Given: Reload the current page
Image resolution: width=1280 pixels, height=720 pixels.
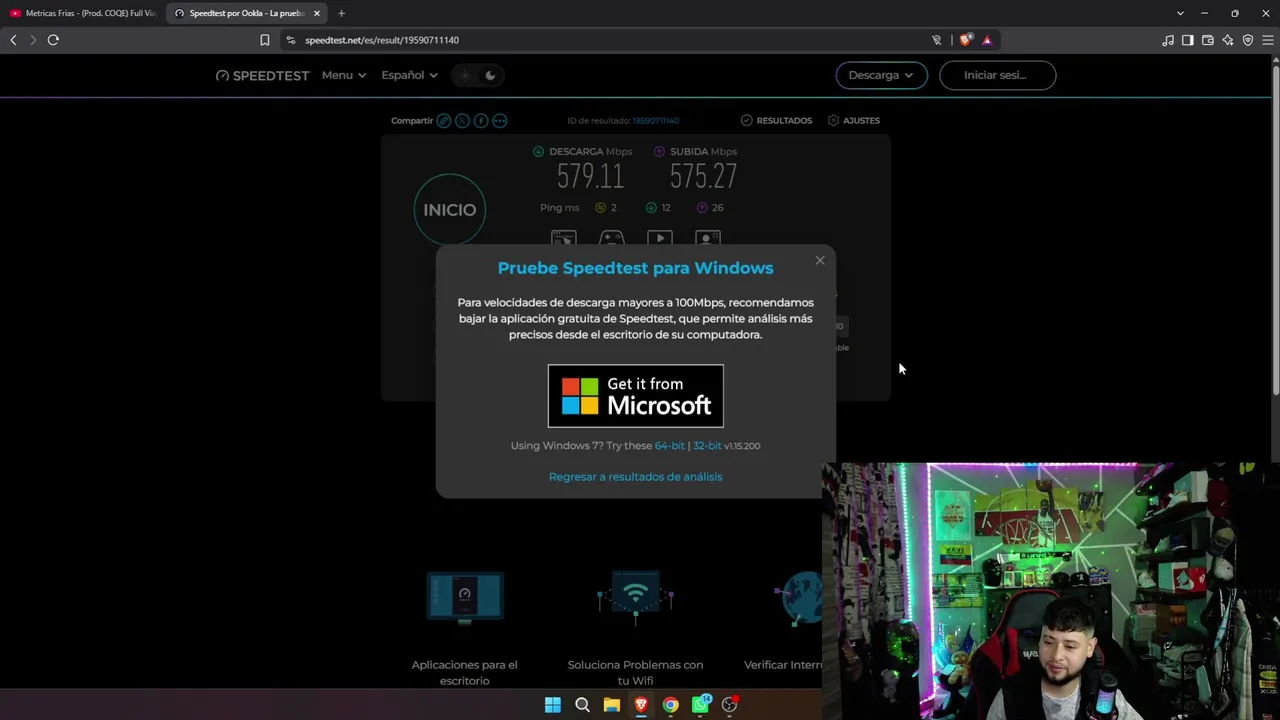Looking at the screenshot, I should (53, 40).
